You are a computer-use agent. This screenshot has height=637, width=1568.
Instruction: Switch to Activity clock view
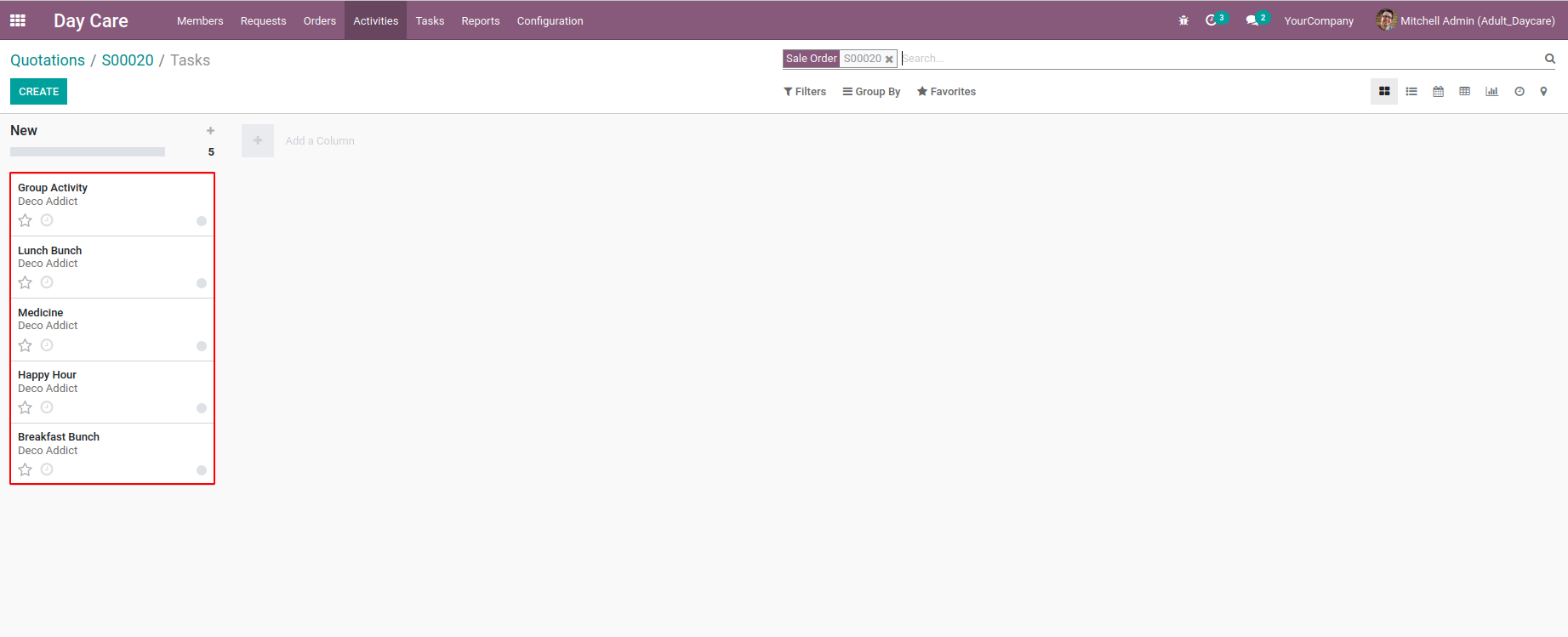click(1520, 91)
